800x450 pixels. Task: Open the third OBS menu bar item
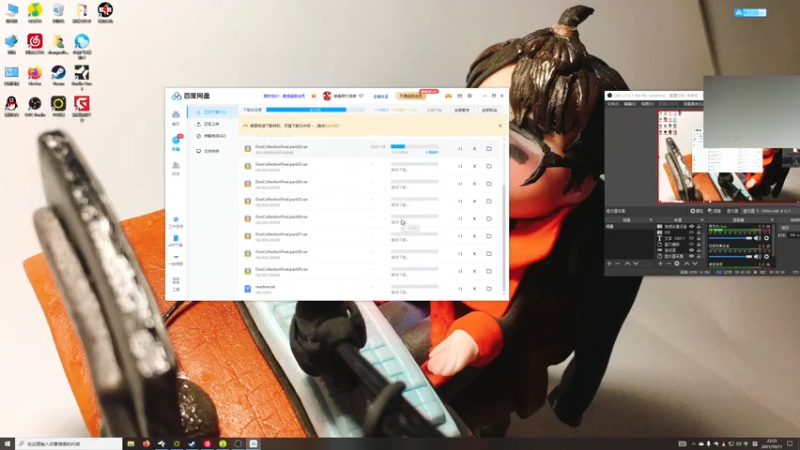coord(647,104)
